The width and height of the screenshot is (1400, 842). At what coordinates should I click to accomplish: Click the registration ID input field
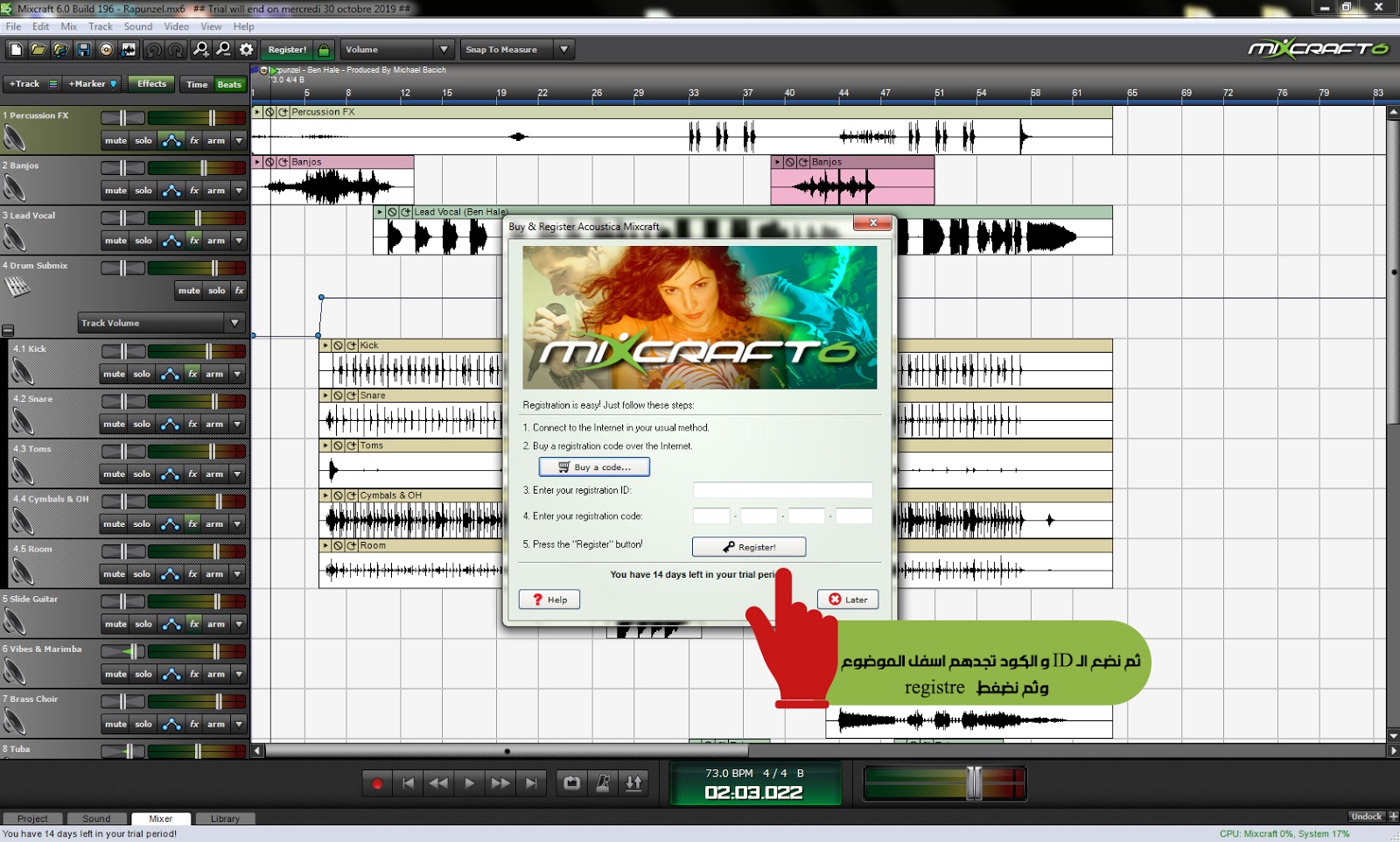click(782, 490)
